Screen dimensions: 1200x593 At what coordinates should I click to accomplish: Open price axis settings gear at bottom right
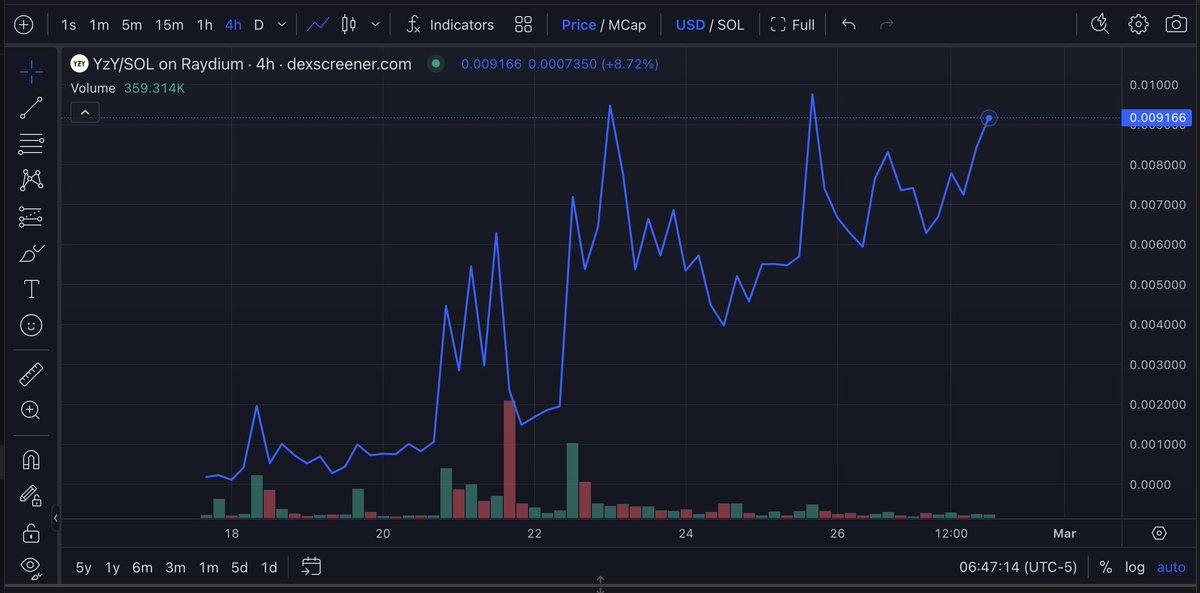tap(1159, 533)
